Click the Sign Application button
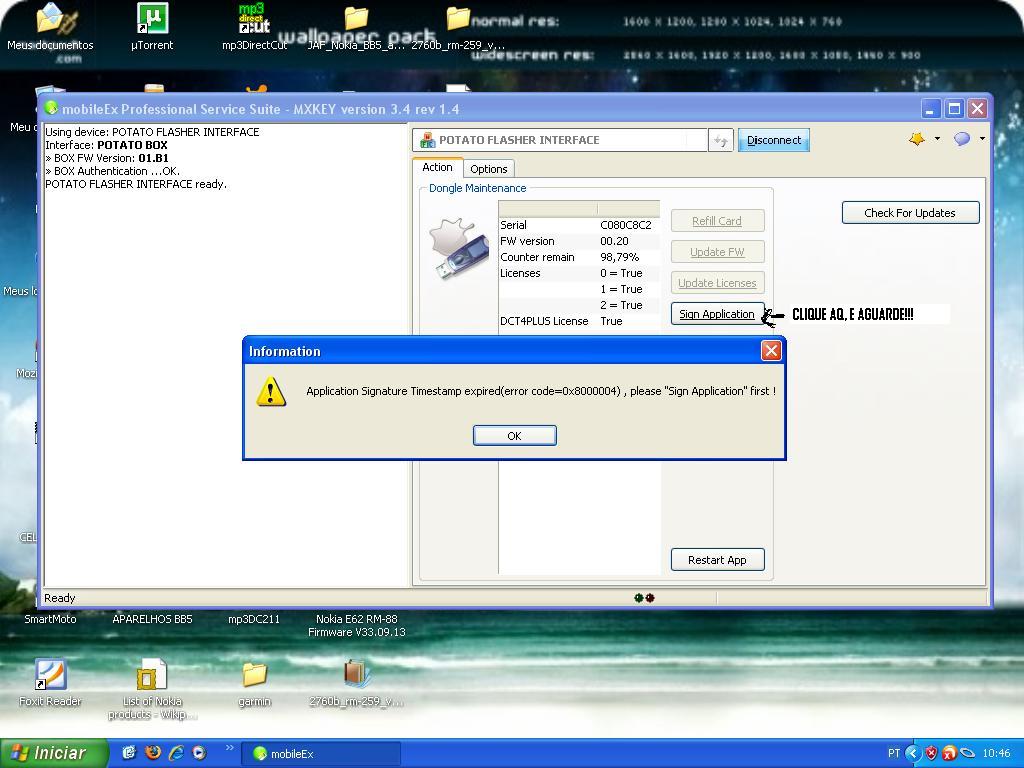The image size is (1024, 768). [x=717, y=314]
